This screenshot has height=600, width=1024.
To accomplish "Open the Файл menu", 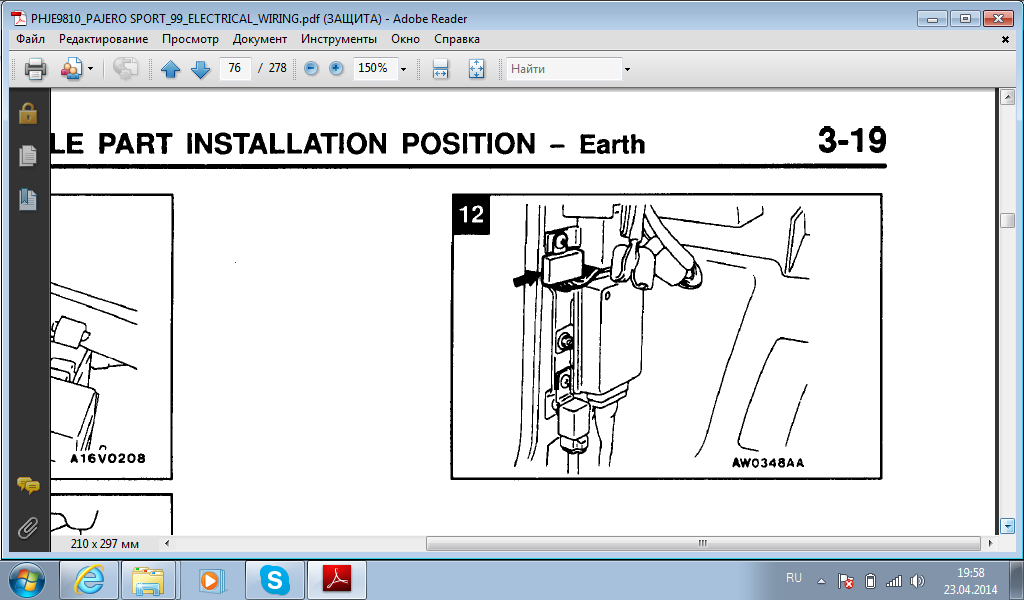I will point(30,39).
